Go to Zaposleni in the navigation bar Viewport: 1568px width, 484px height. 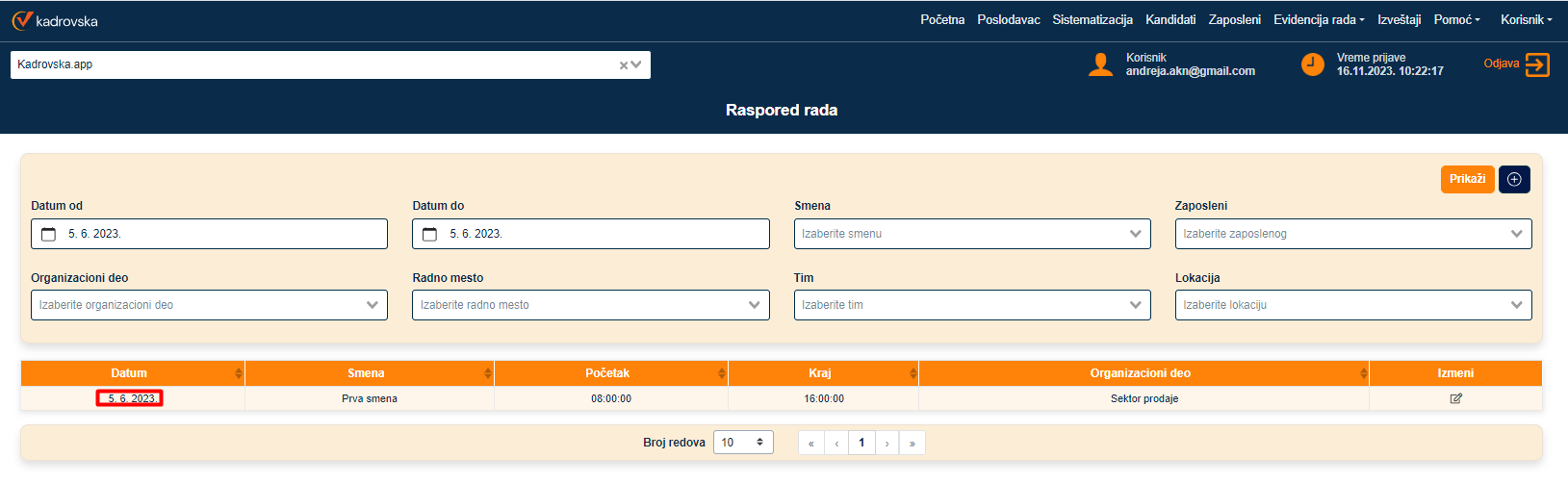(x=1234, y=20)
